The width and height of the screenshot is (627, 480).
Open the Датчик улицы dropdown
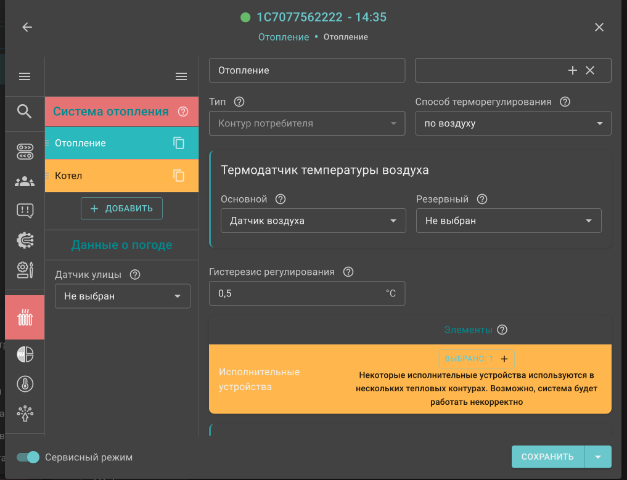pos(122,296)
